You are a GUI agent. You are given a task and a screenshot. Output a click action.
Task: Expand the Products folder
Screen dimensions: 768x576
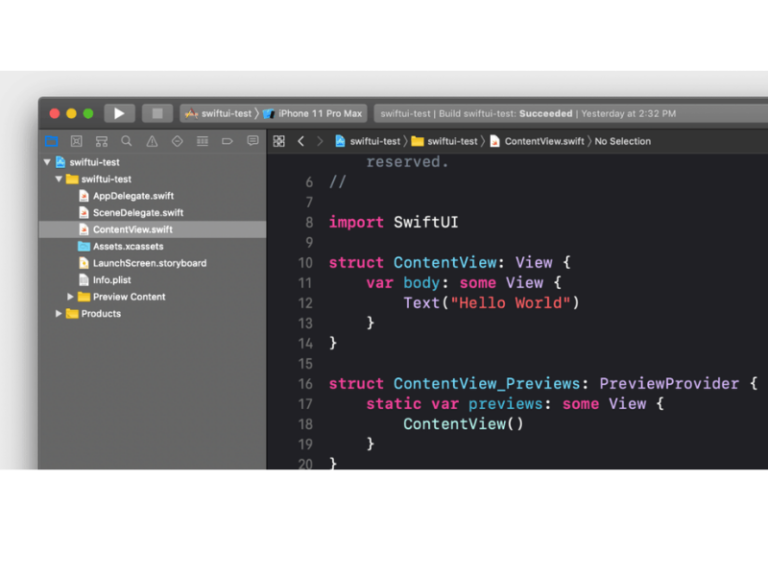pos(59,314)
